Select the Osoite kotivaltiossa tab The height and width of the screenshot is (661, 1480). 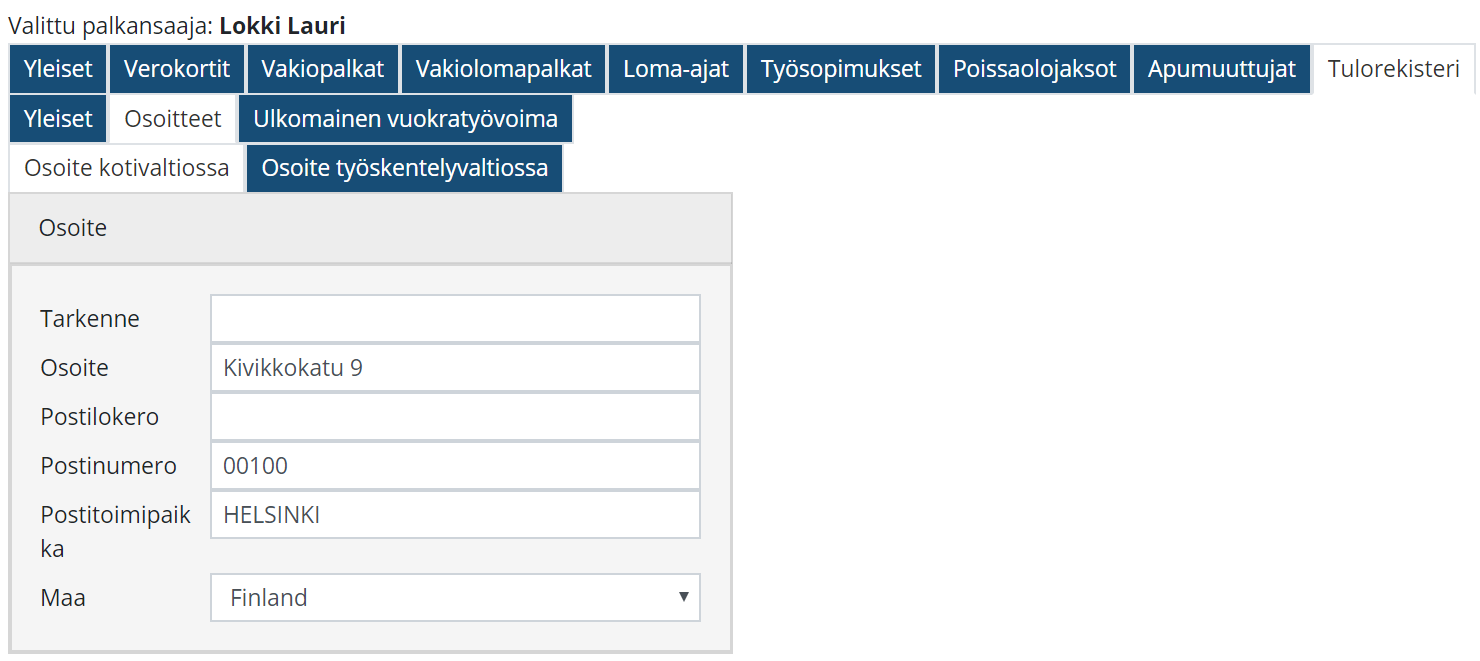pos(127,168)
